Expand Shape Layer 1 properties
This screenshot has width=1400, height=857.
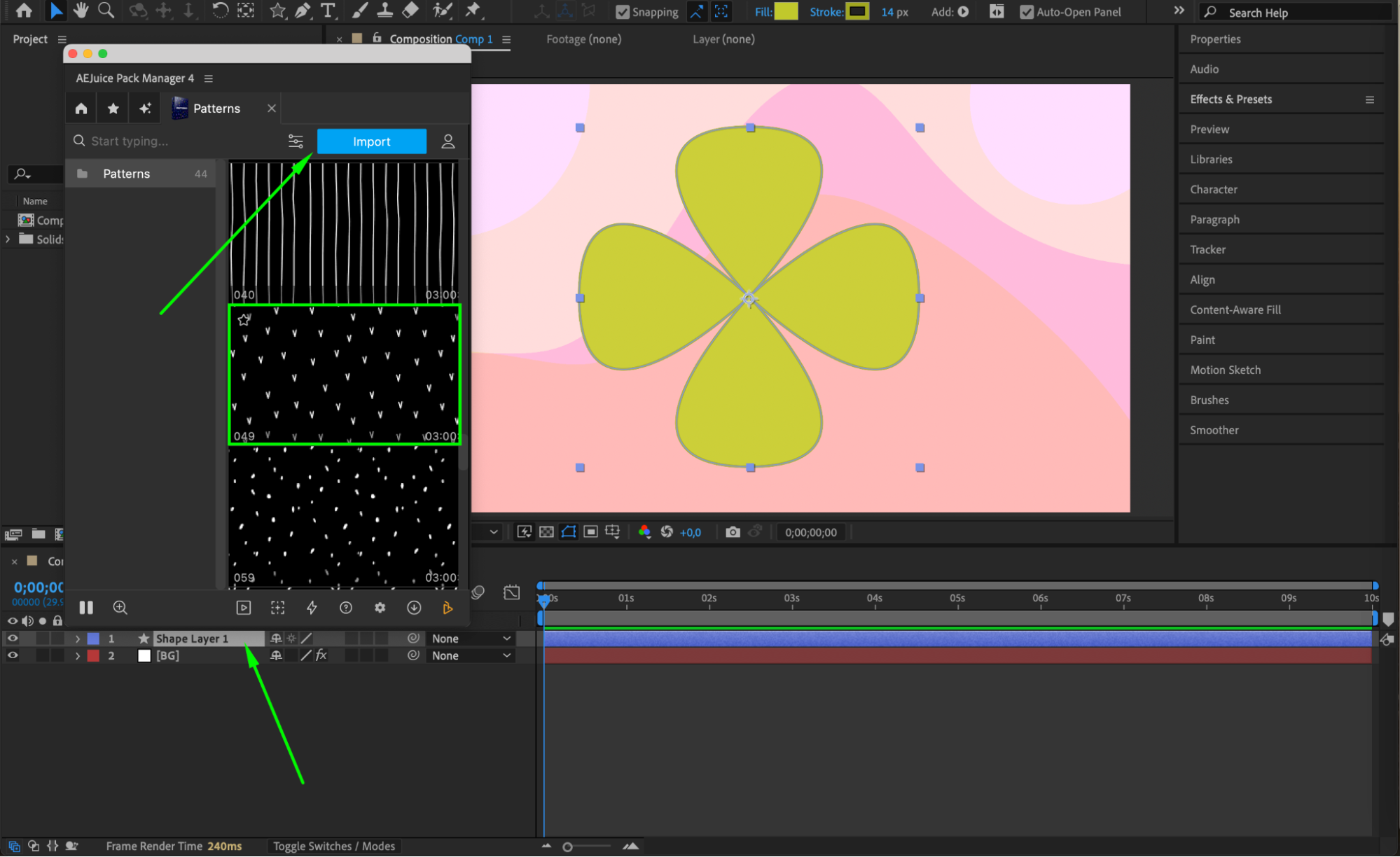tap(78, 639)
